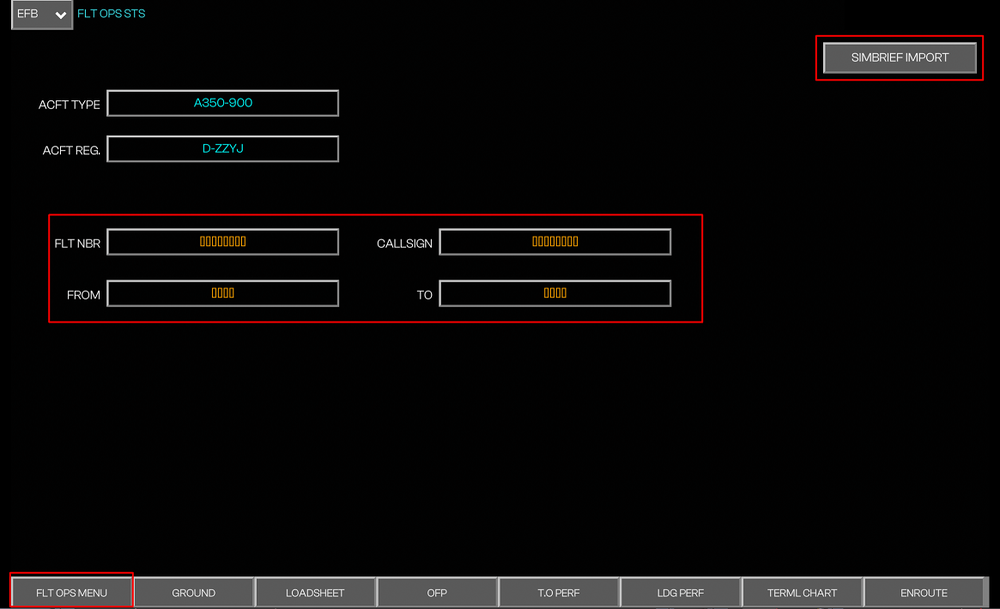Click the ACFT TYPE label text
The height and width of the screenshot is (609, 1000).
click(x=69, y=105)
